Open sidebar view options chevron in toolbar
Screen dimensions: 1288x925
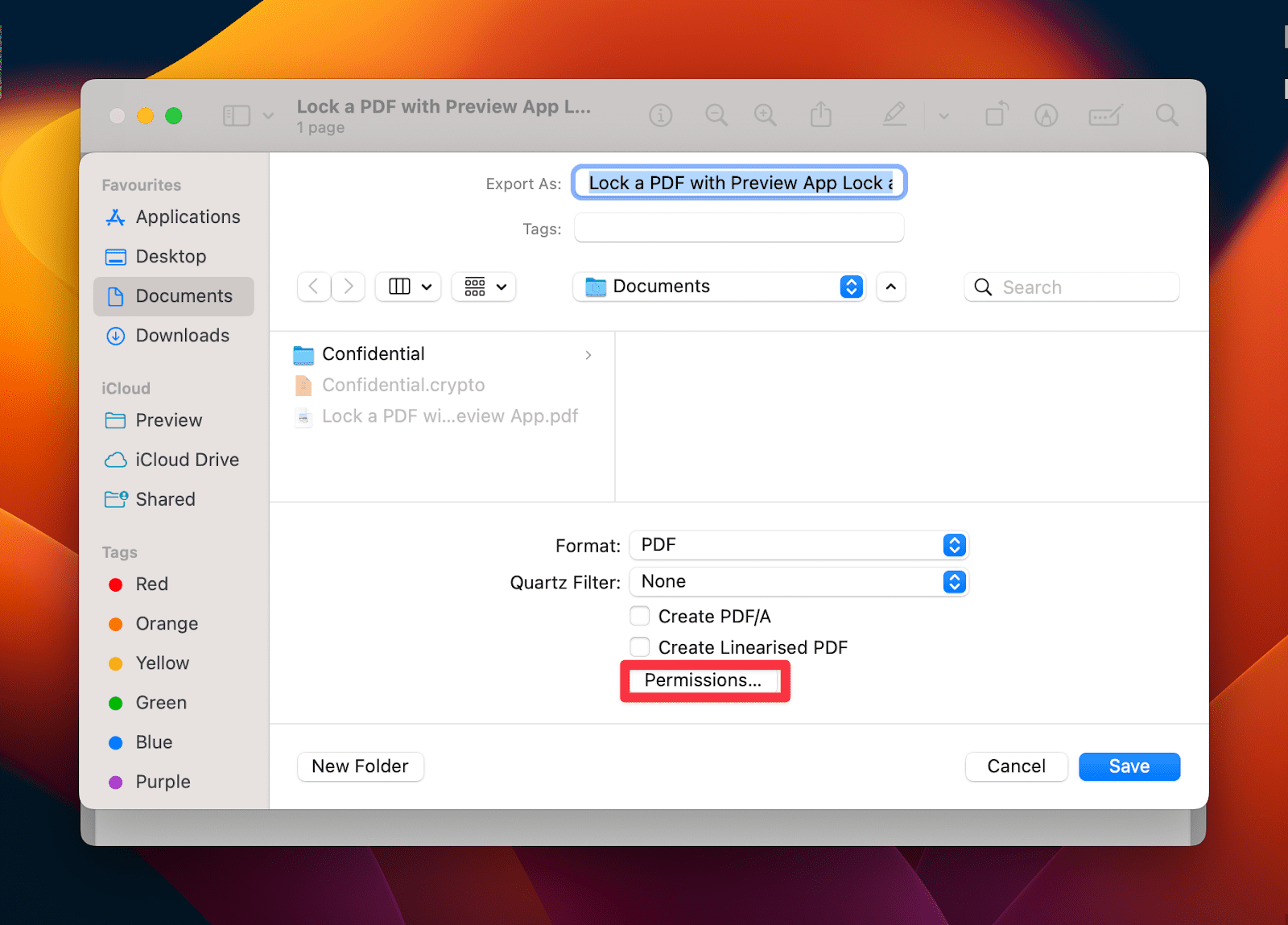pyautogui.click(x=268, y=116)
